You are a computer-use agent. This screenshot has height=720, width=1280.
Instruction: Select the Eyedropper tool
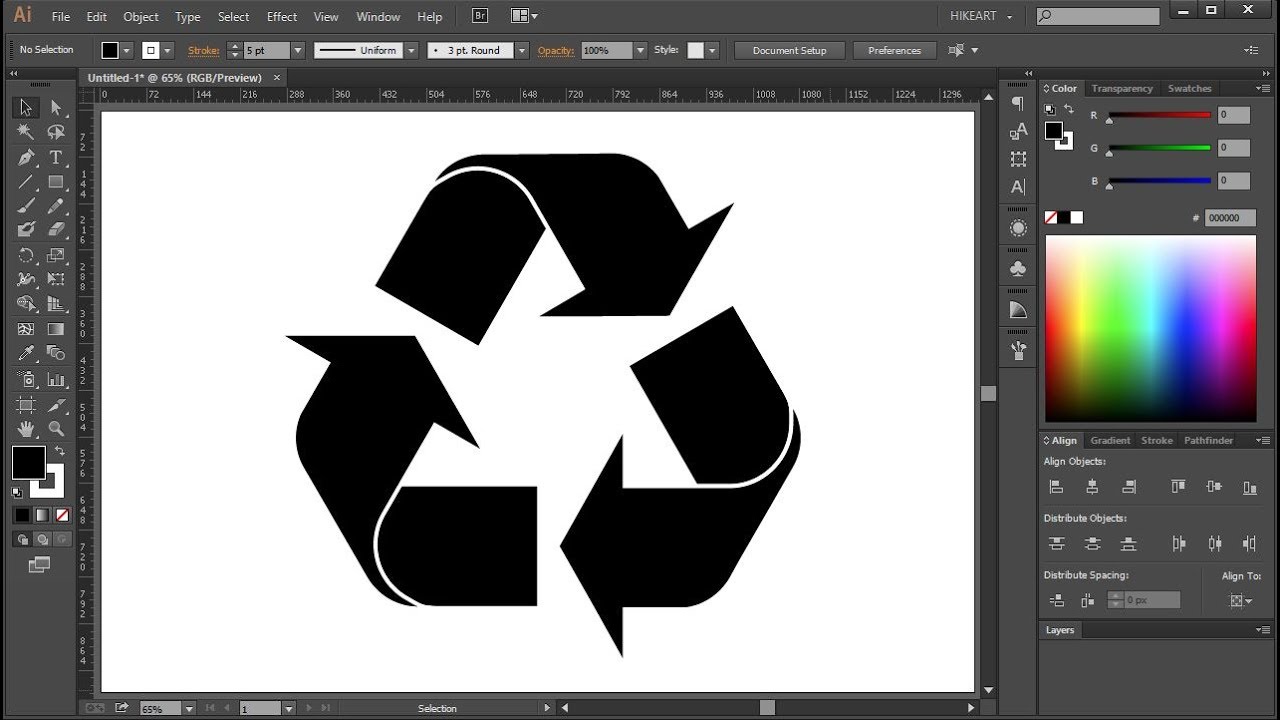[x=26, y=353]
